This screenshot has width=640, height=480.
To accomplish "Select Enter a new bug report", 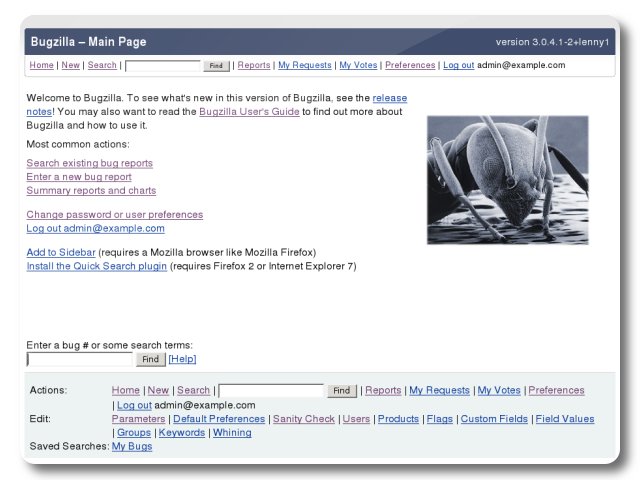I will [79, 177].
